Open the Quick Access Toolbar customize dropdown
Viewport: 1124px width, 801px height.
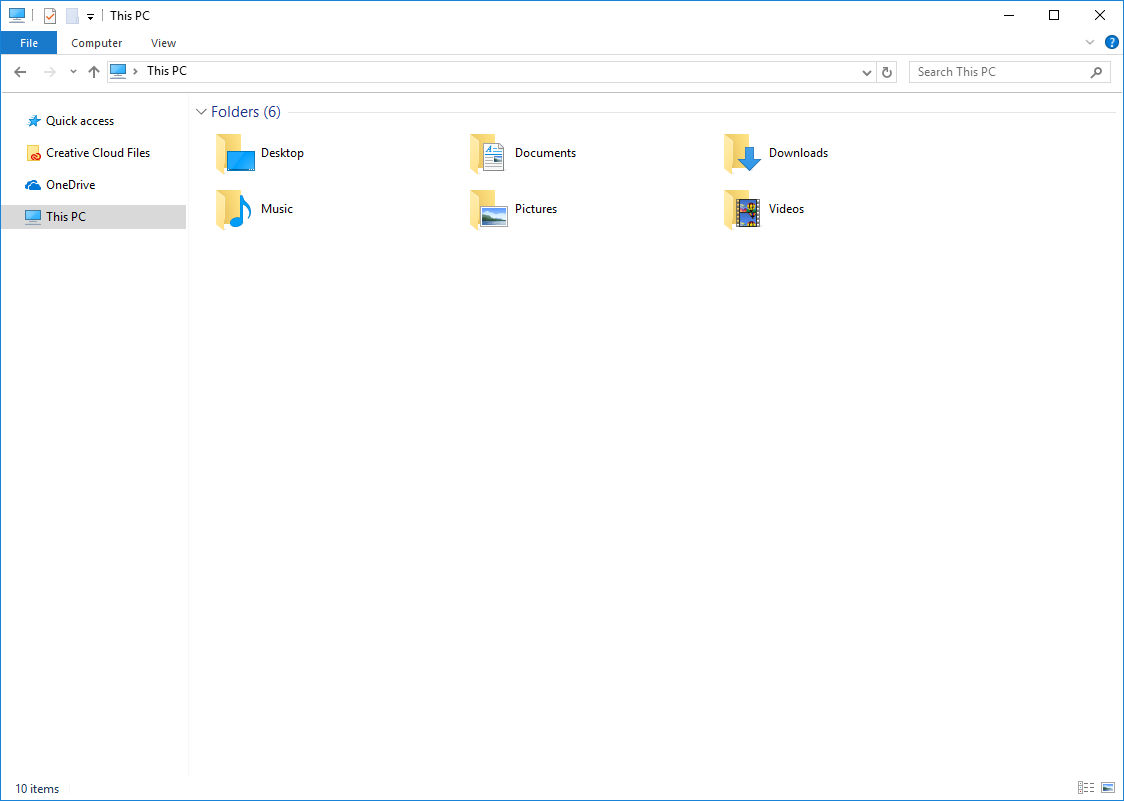[x=90, y=17]
